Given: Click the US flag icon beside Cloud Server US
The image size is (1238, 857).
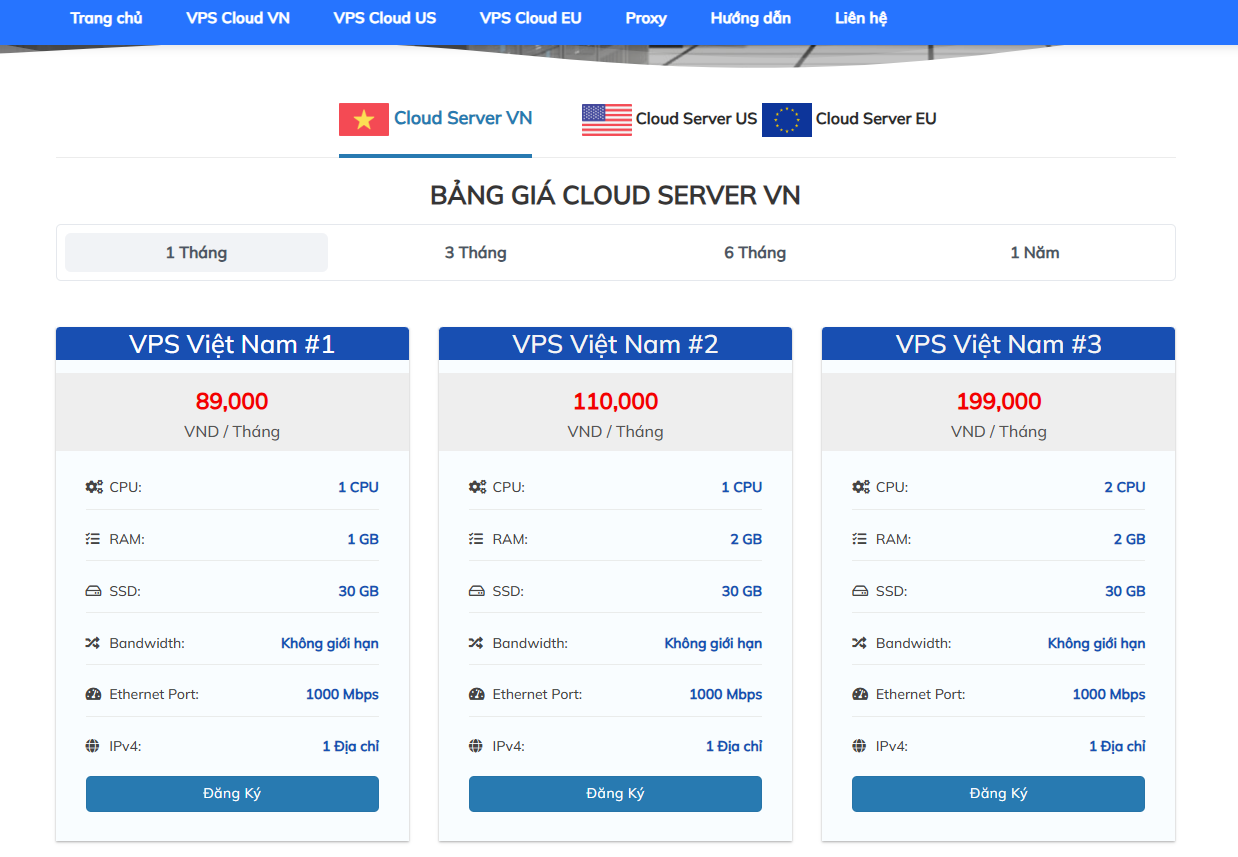Looking at the screenshot, I should point(606,118).
